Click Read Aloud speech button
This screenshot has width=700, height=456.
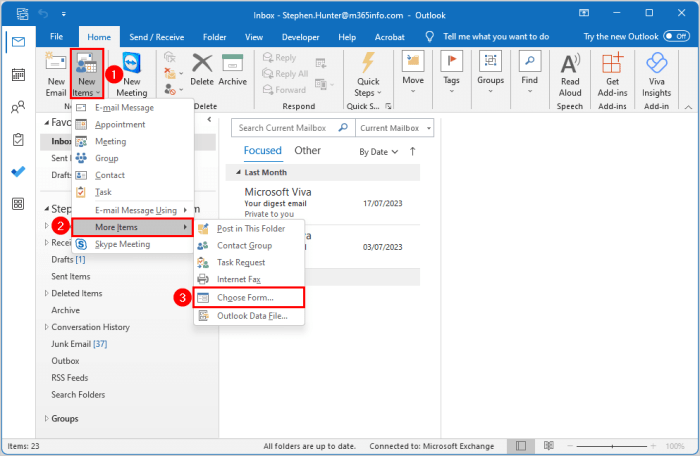pos(570,75)
